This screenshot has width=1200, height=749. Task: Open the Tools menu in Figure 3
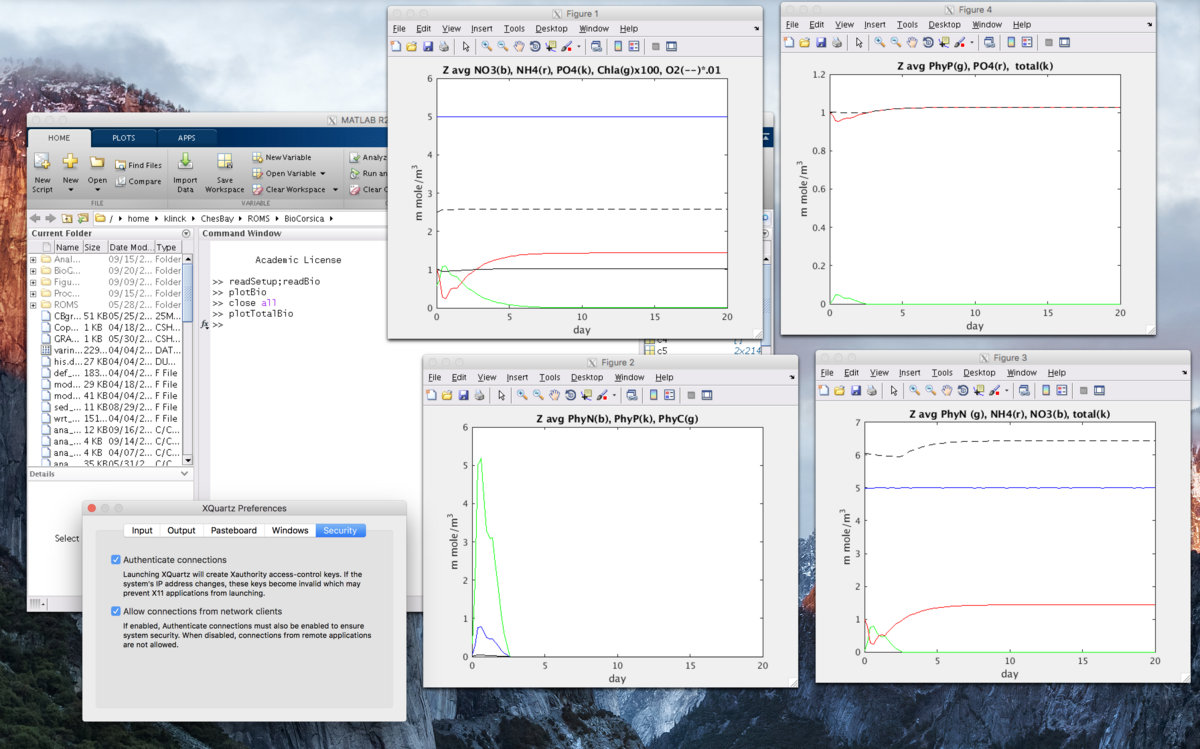pyautogui.click(x=942, y=373)
